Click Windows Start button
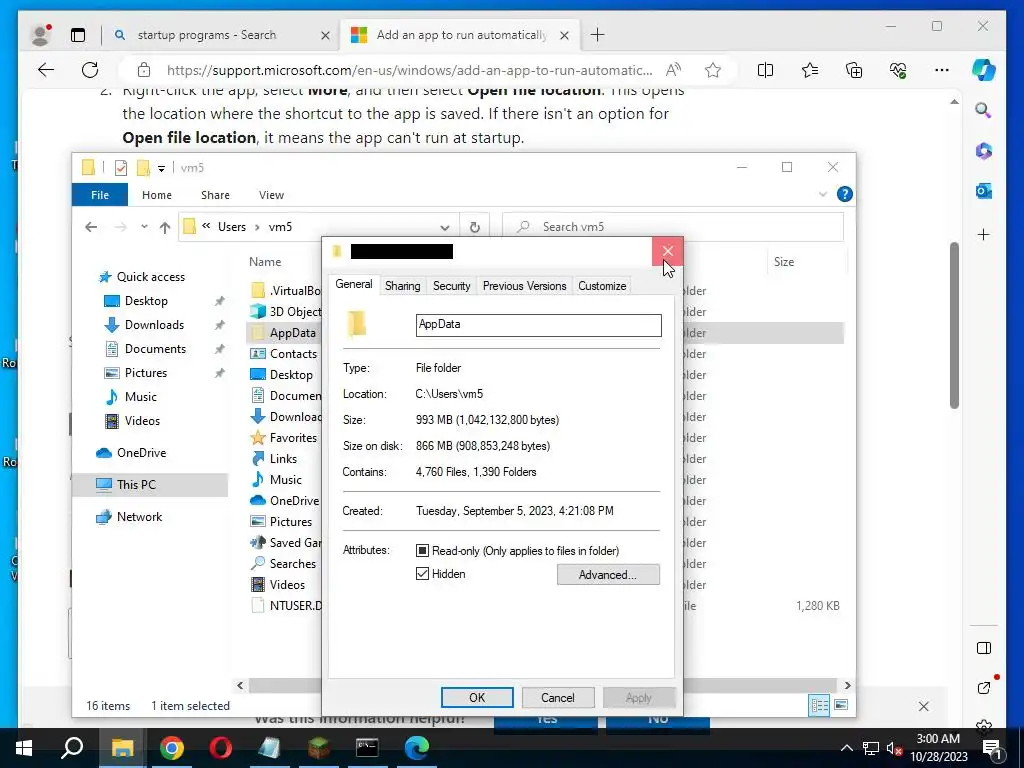1024x768 pixels. click(x=24, y=748)
